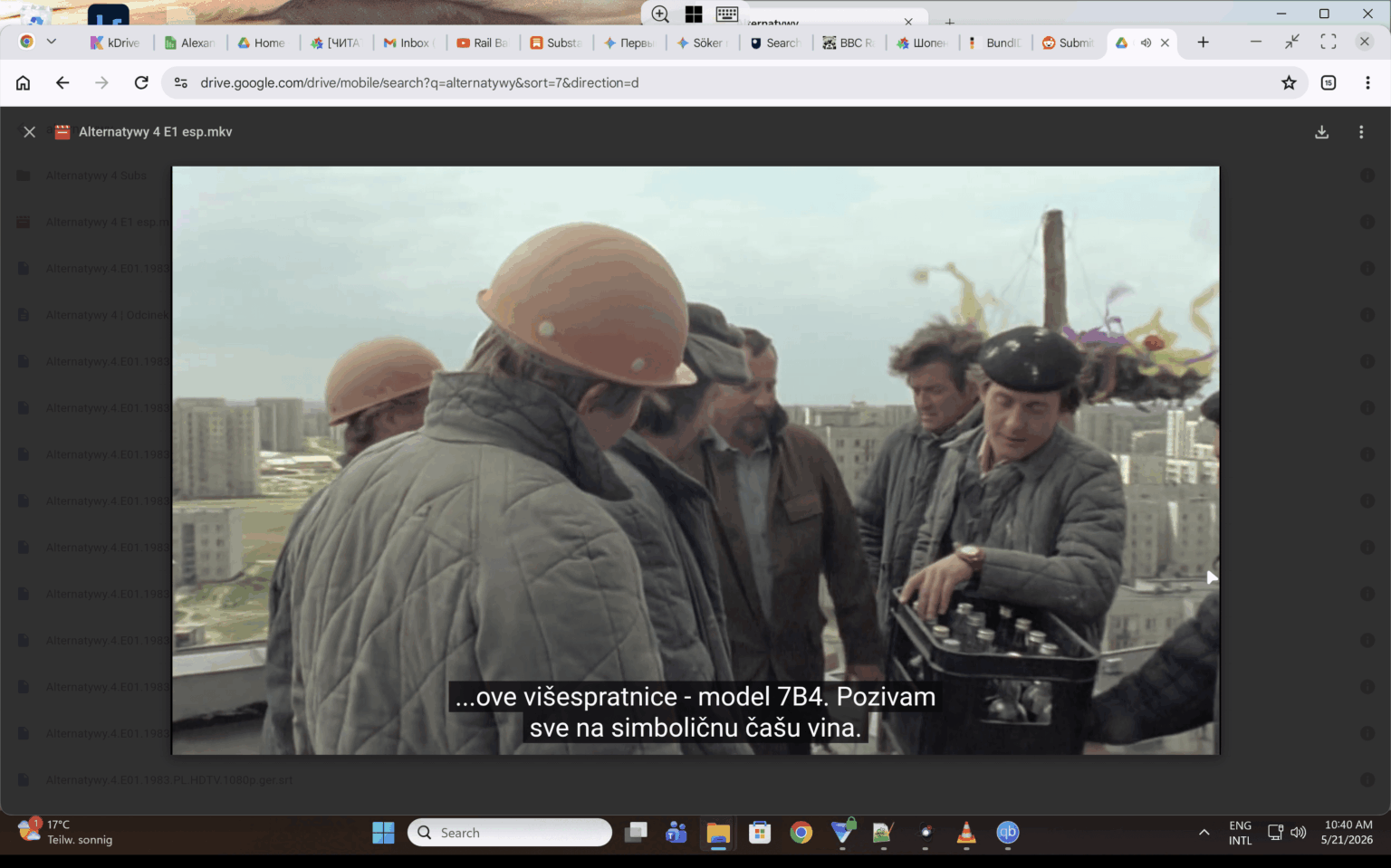
Task: Switch to the kDrive tab
Action: click(115, 43)
